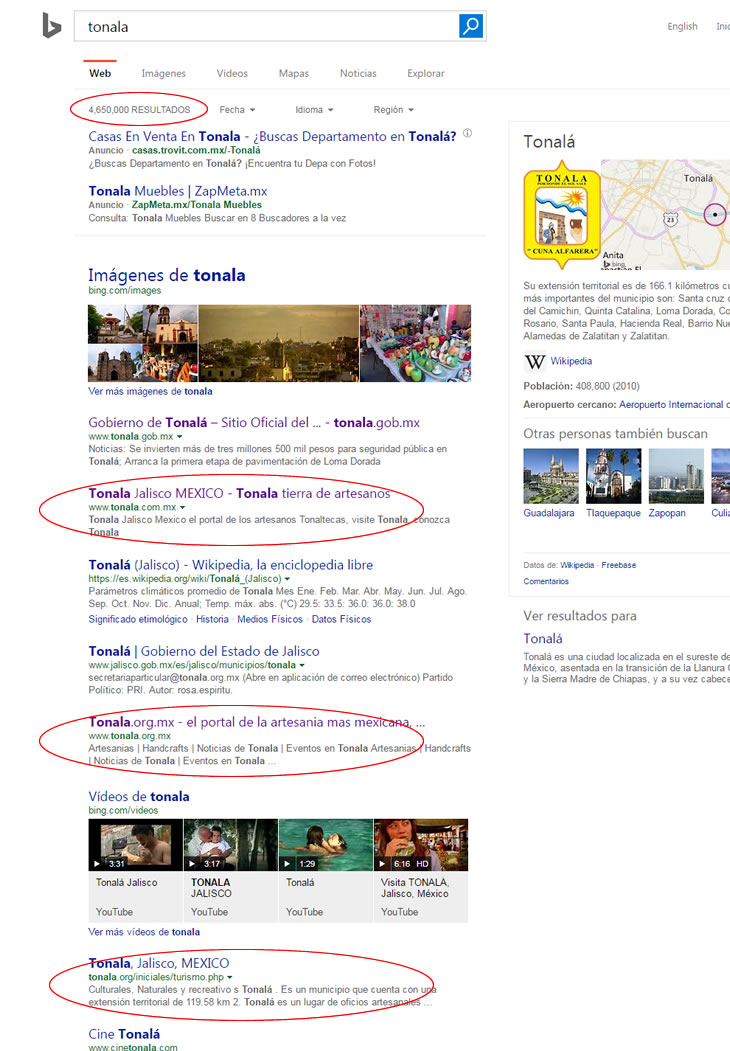
Task: Switch to the Imágenes tab
Action: coord(163,73)
